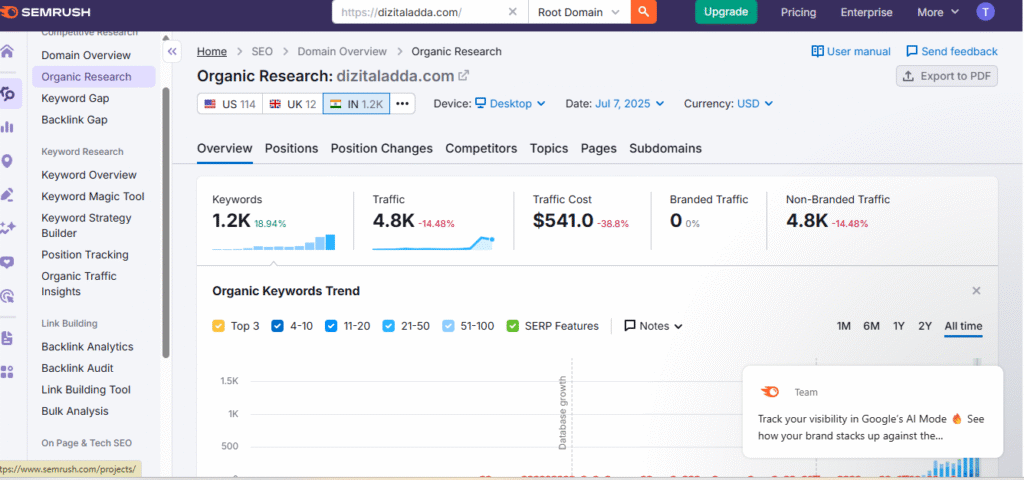
Task: Open Domain Overview in sidebar
Action: coord(86,56)
